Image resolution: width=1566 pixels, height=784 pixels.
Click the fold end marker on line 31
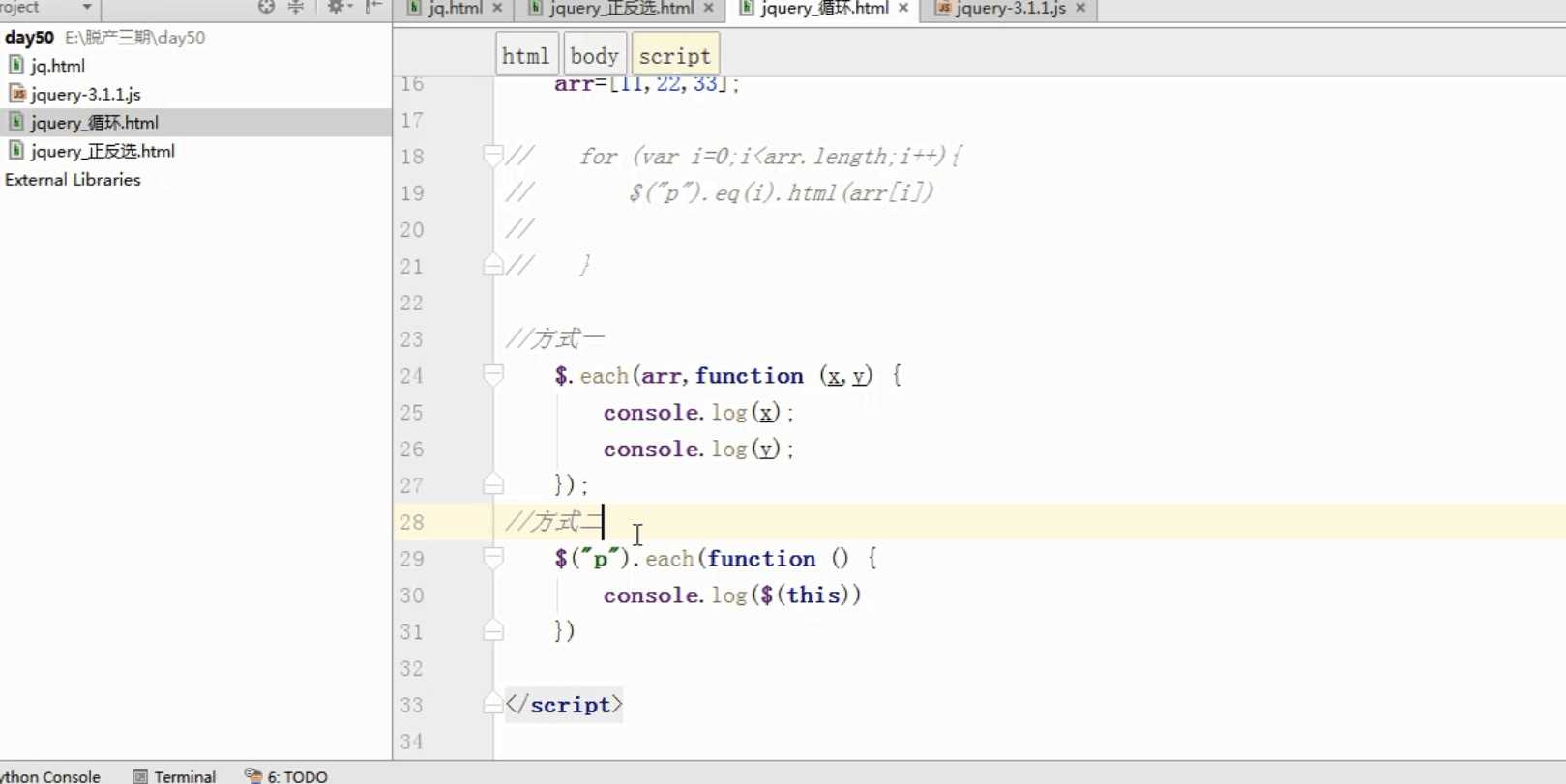coord(493,630)
